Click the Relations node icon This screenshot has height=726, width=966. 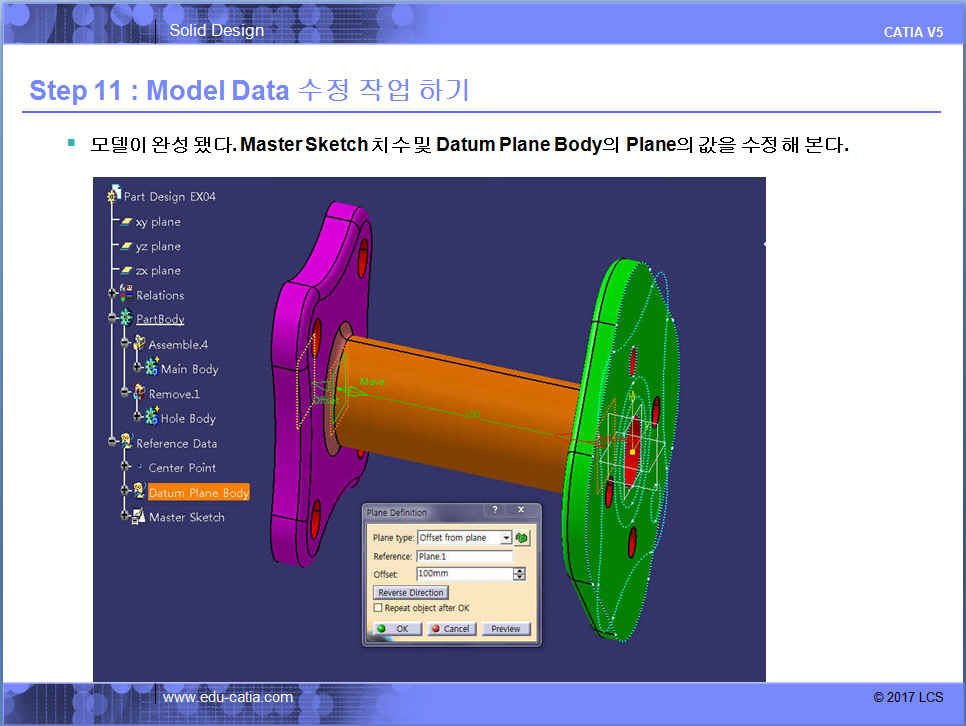(x=126, y=294)
